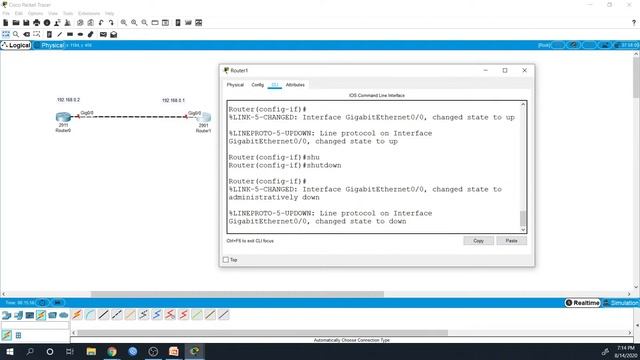Click the Undo arrow icon
Screen dimensions: 640x360
(101, 23)
